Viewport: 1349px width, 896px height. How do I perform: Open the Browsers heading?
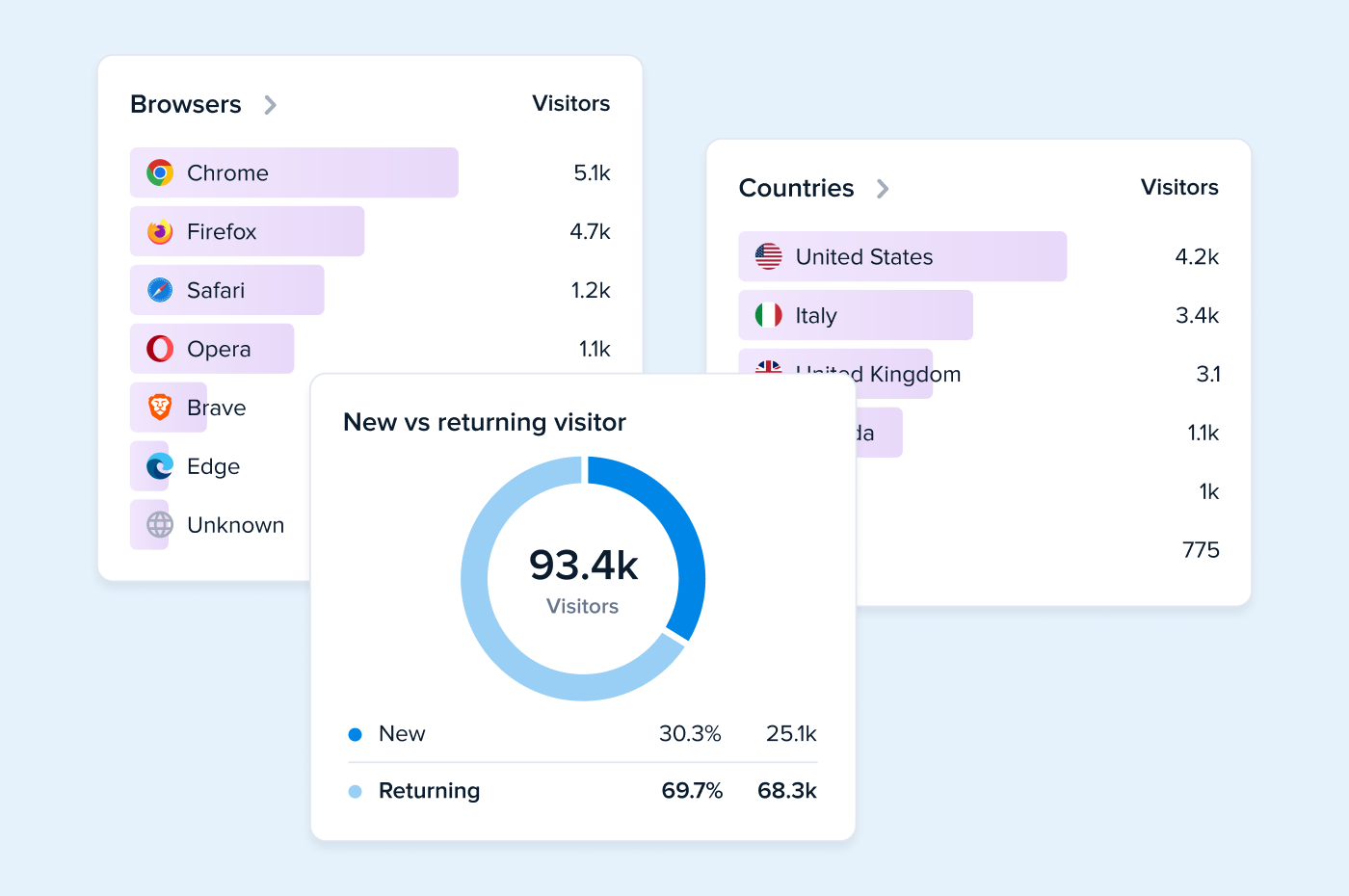coord(186,104)
